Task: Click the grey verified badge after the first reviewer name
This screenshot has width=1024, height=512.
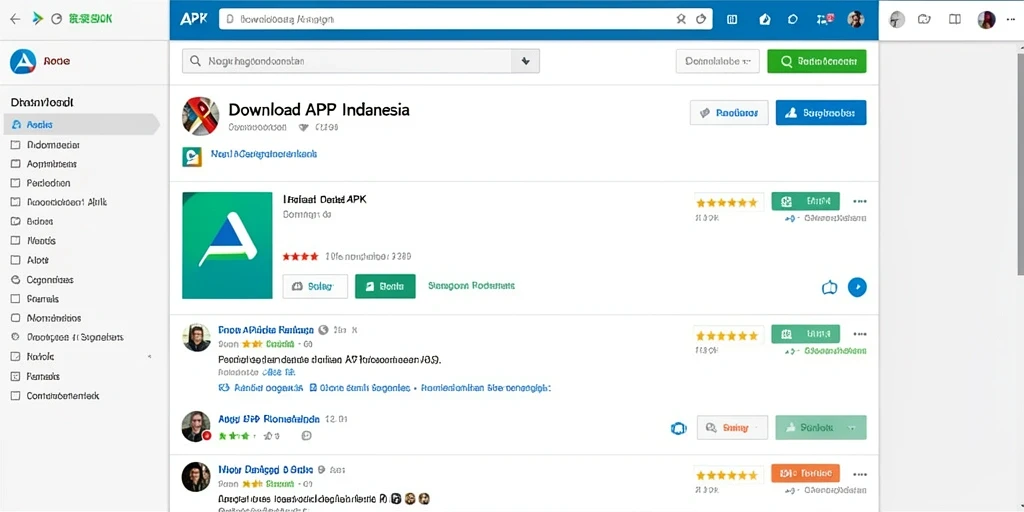Action: (x=323, y=330)
